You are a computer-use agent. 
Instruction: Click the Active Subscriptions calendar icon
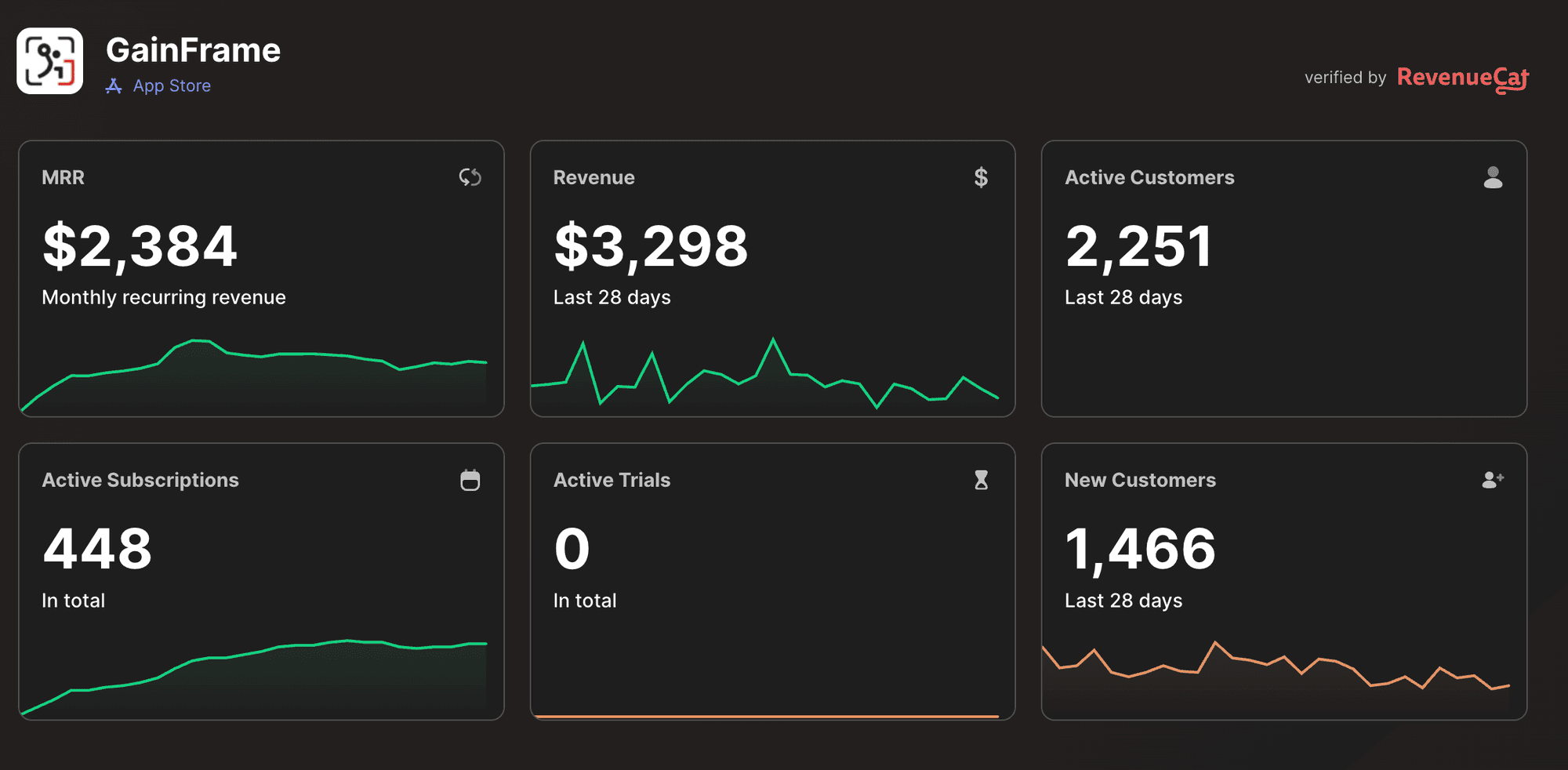click(x=470, y=480)
